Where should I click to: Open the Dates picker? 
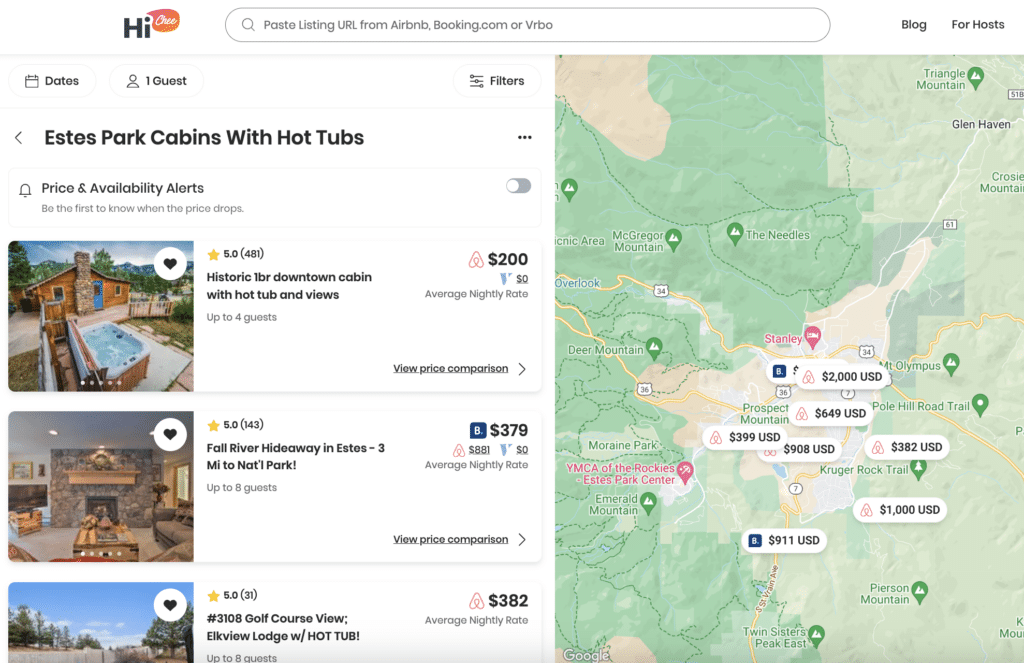click(x=52, y=81)
